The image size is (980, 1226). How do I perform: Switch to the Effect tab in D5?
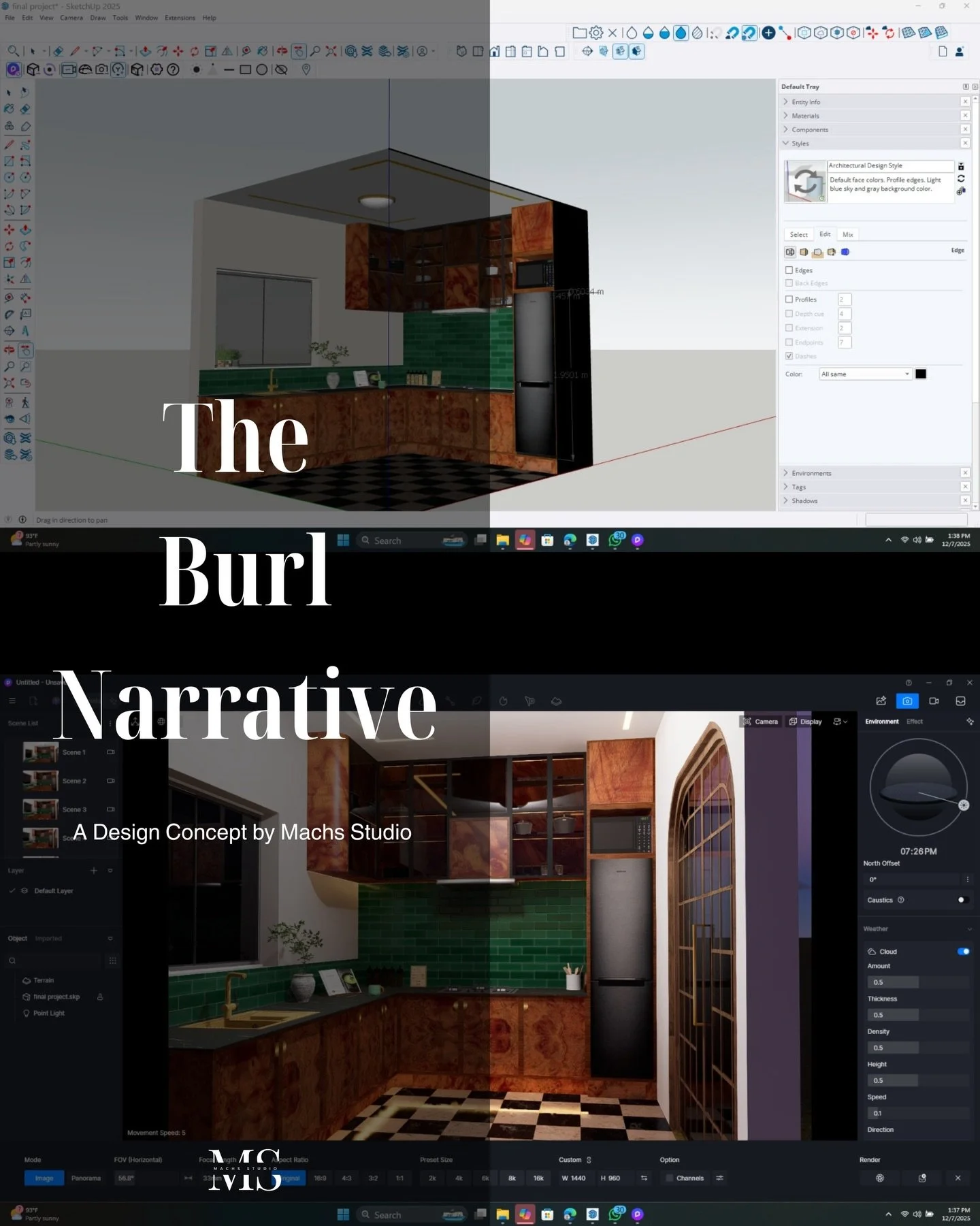click(x=915, y=722)
